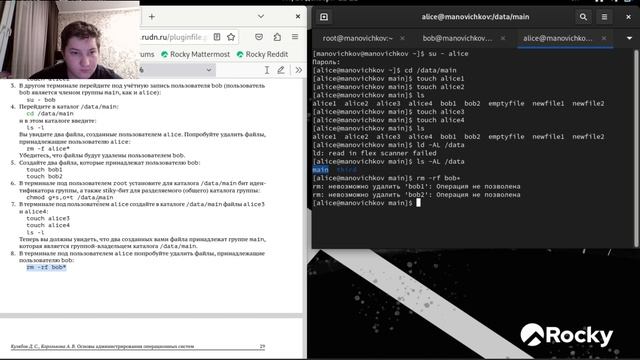Image resolution: width=640 pixels, height=360 pixels.
Task: Open terminal hamburger menu
Action: coord(604,17)
